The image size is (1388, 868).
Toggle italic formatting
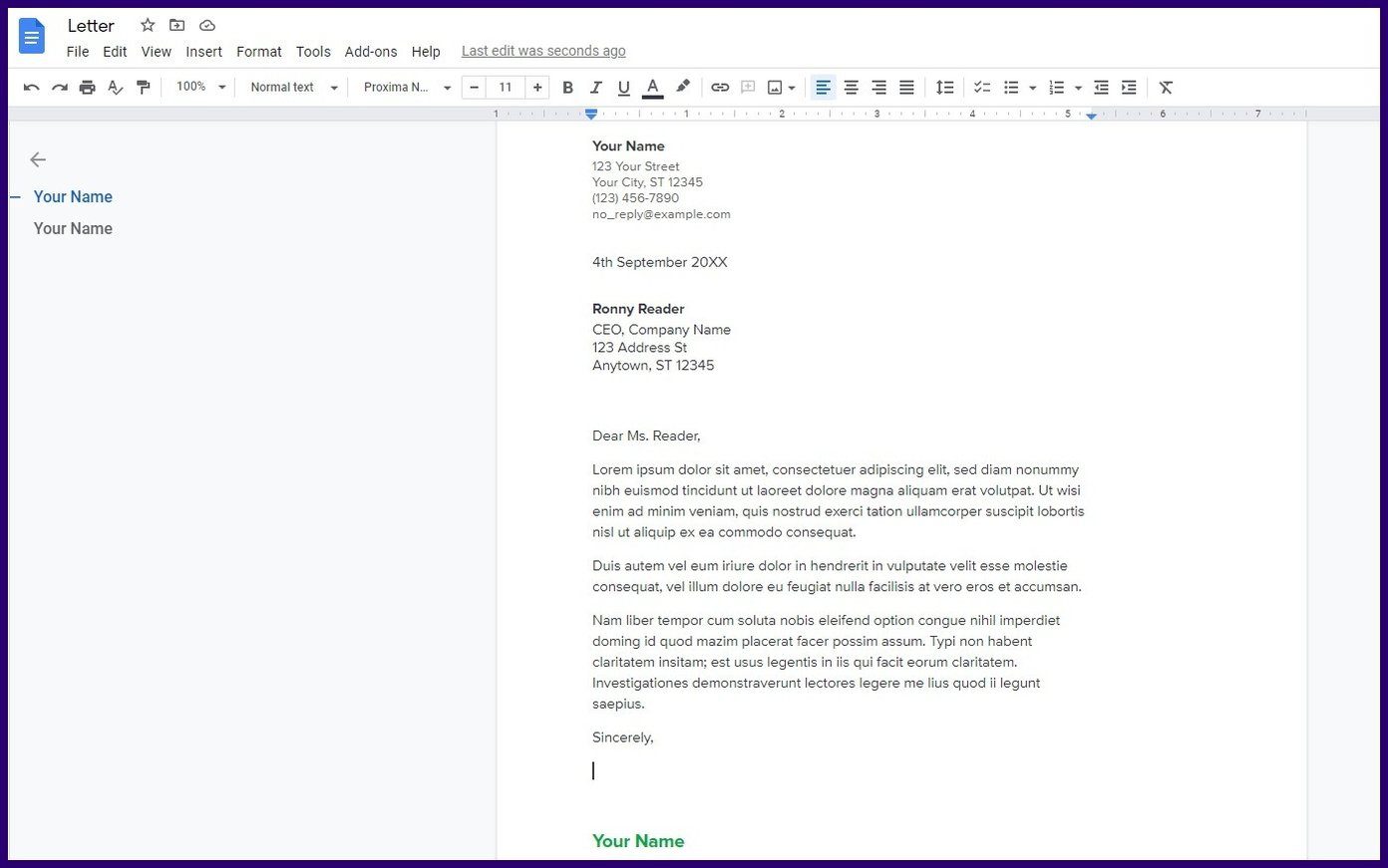click(x=595, y=88)
